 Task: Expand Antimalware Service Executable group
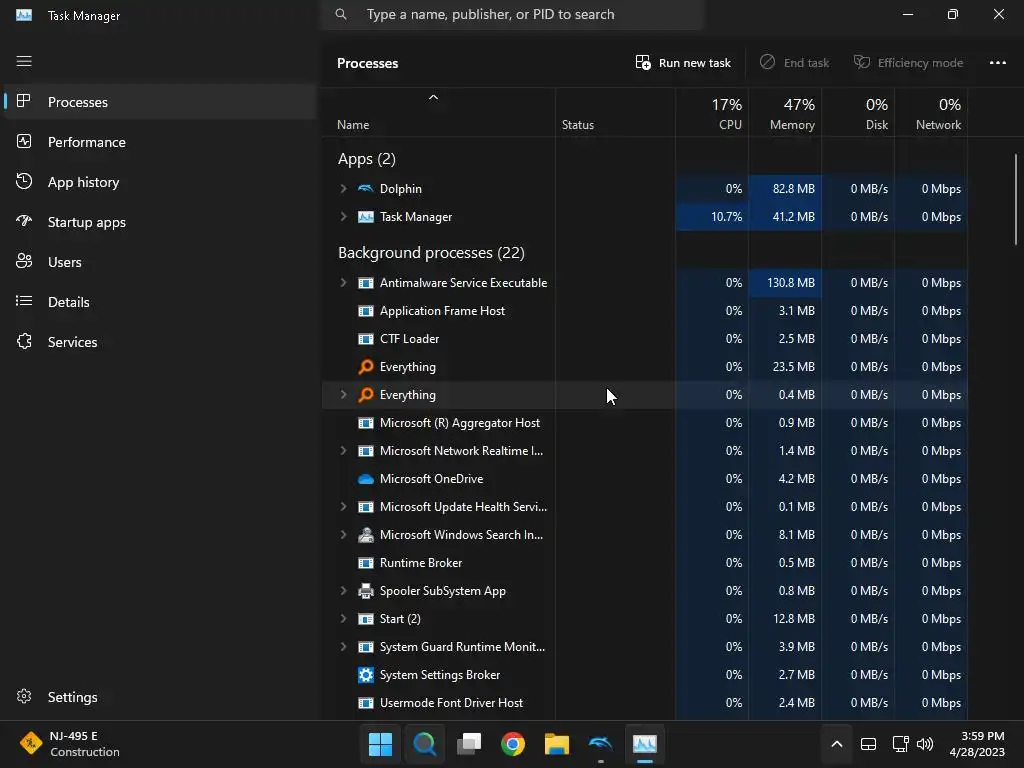tap(344, 283)
